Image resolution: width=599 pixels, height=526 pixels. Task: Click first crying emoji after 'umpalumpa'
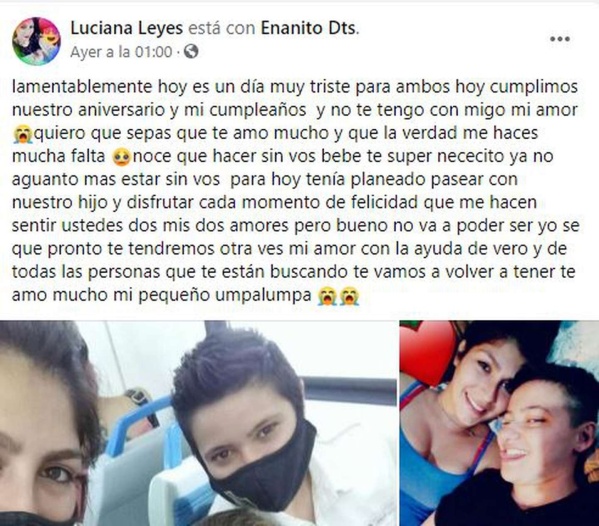pyautogui.click(x=327, y=296)
